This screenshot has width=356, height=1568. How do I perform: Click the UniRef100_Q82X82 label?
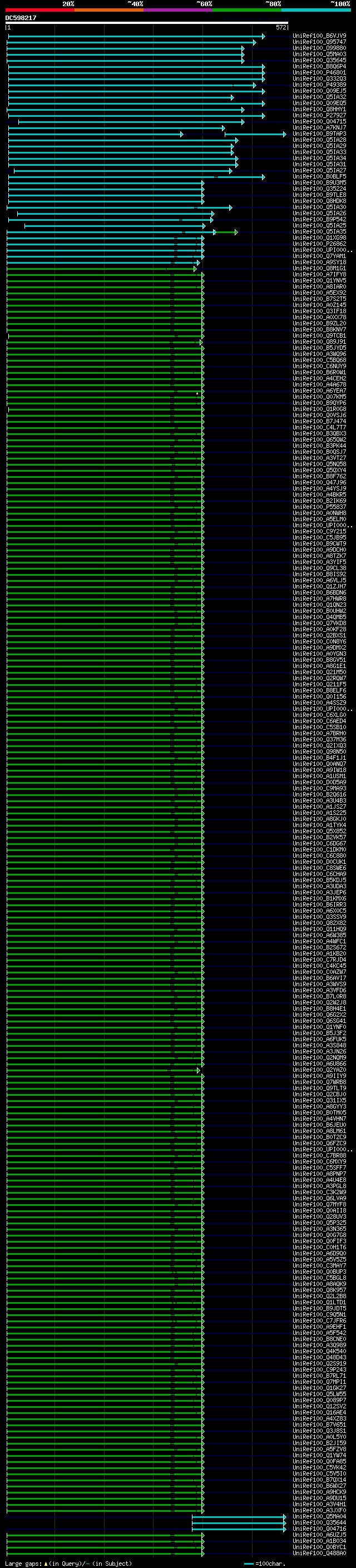319,923
